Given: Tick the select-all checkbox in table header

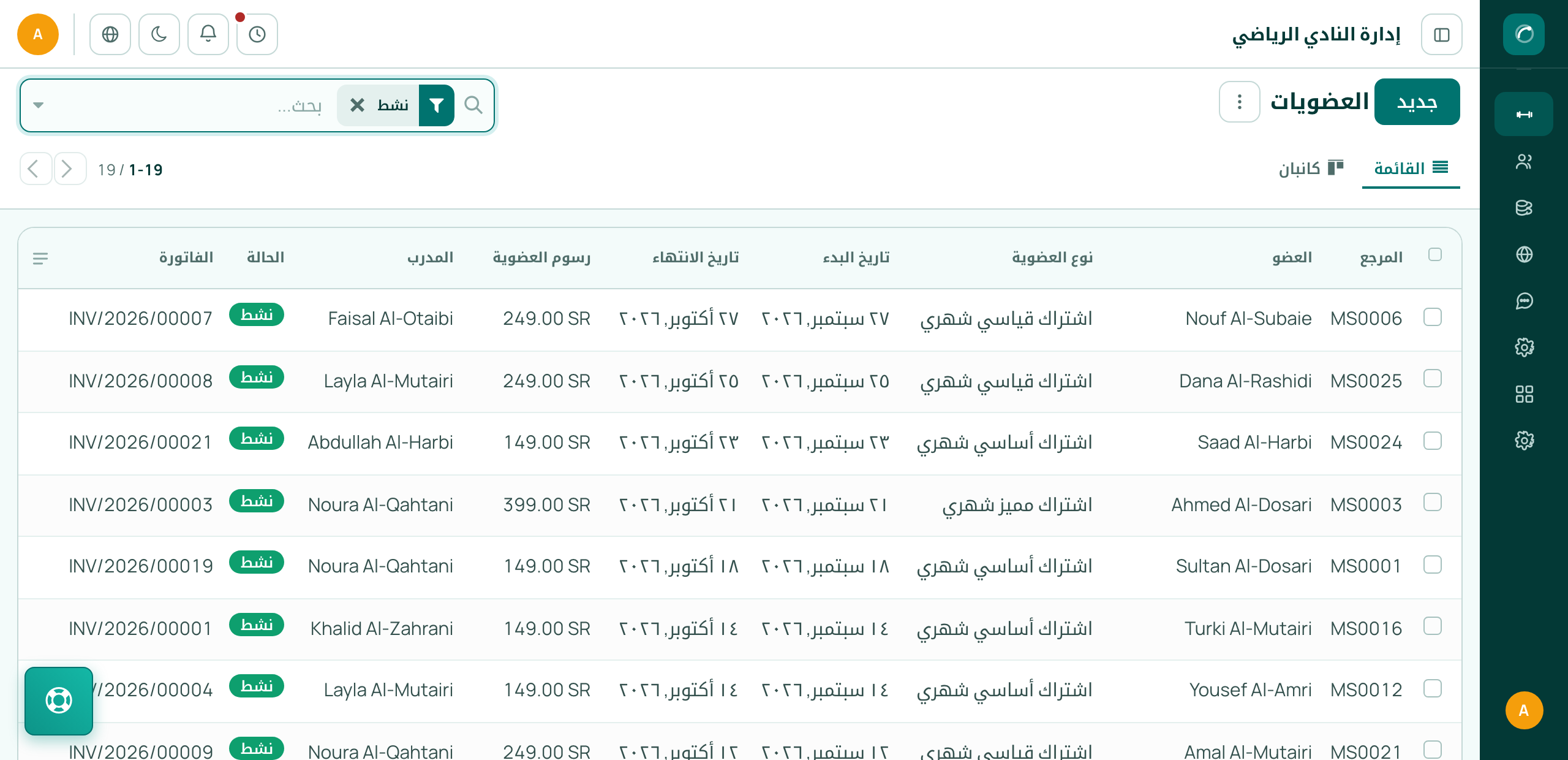Looking at the screenshot, I should click(x=1434, y=254).
